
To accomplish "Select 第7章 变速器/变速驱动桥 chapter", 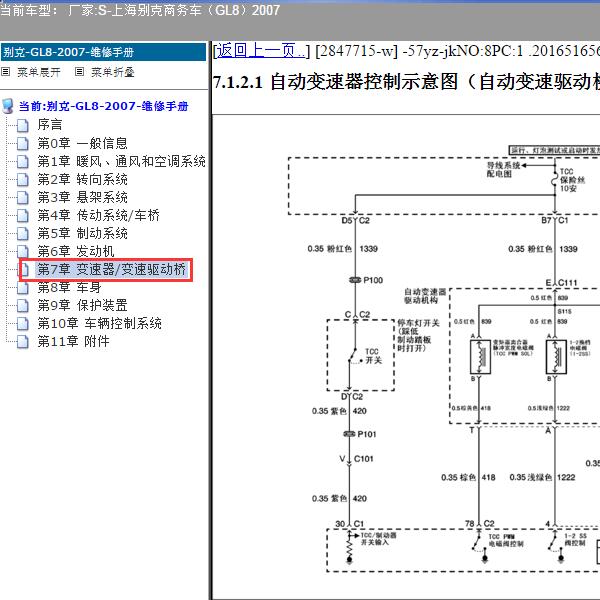I will [x=111, y=269].
